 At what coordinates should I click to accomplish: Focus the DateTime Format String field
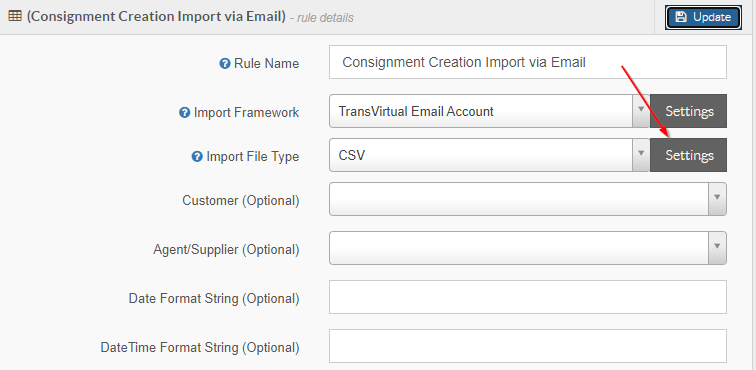(528, 346)
